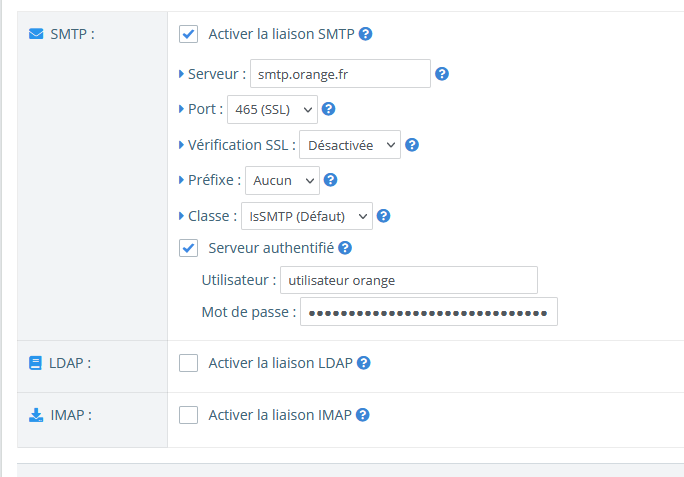This screenshot has width=684, height=477.
Task: Toggle the Serveur authentifié checkbox
Action: click(188, 248)
